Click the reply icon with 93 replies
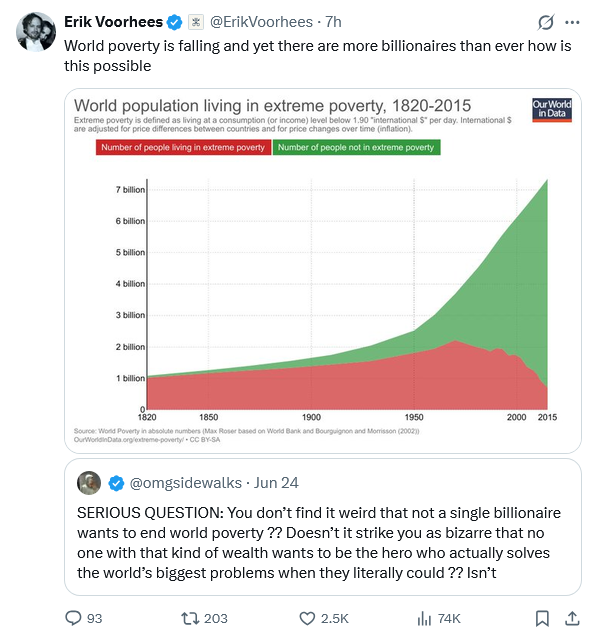 click(x=73, y=618)
